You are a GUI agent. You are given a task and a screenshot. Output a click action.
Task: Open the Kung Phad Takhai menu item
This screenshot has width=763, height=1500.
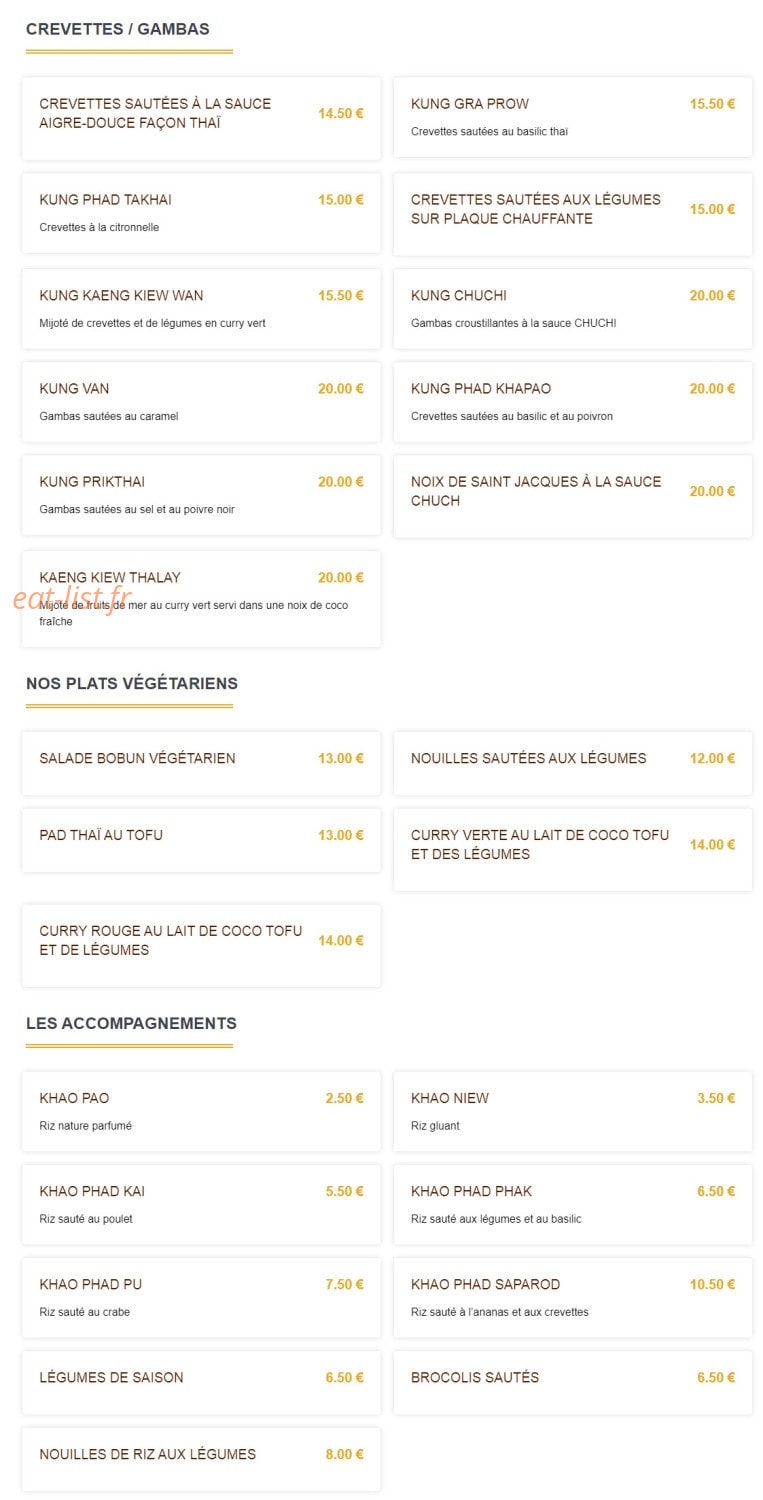[201, 213]
